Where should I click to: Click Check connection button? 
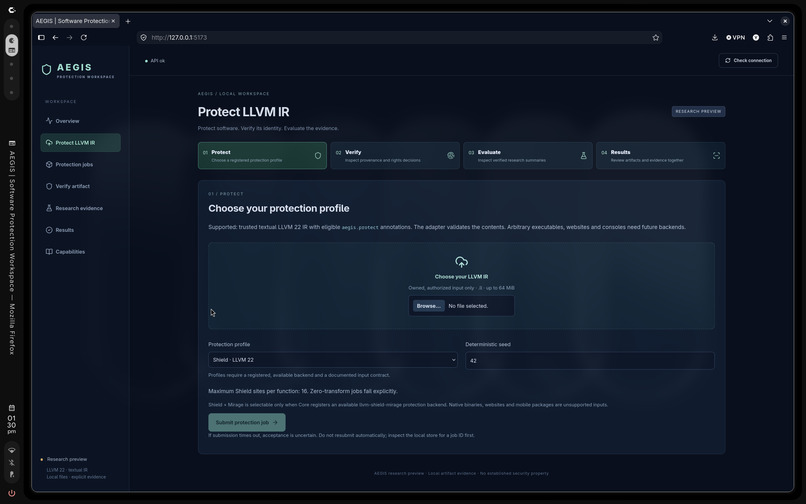click(x=748, y=61)
